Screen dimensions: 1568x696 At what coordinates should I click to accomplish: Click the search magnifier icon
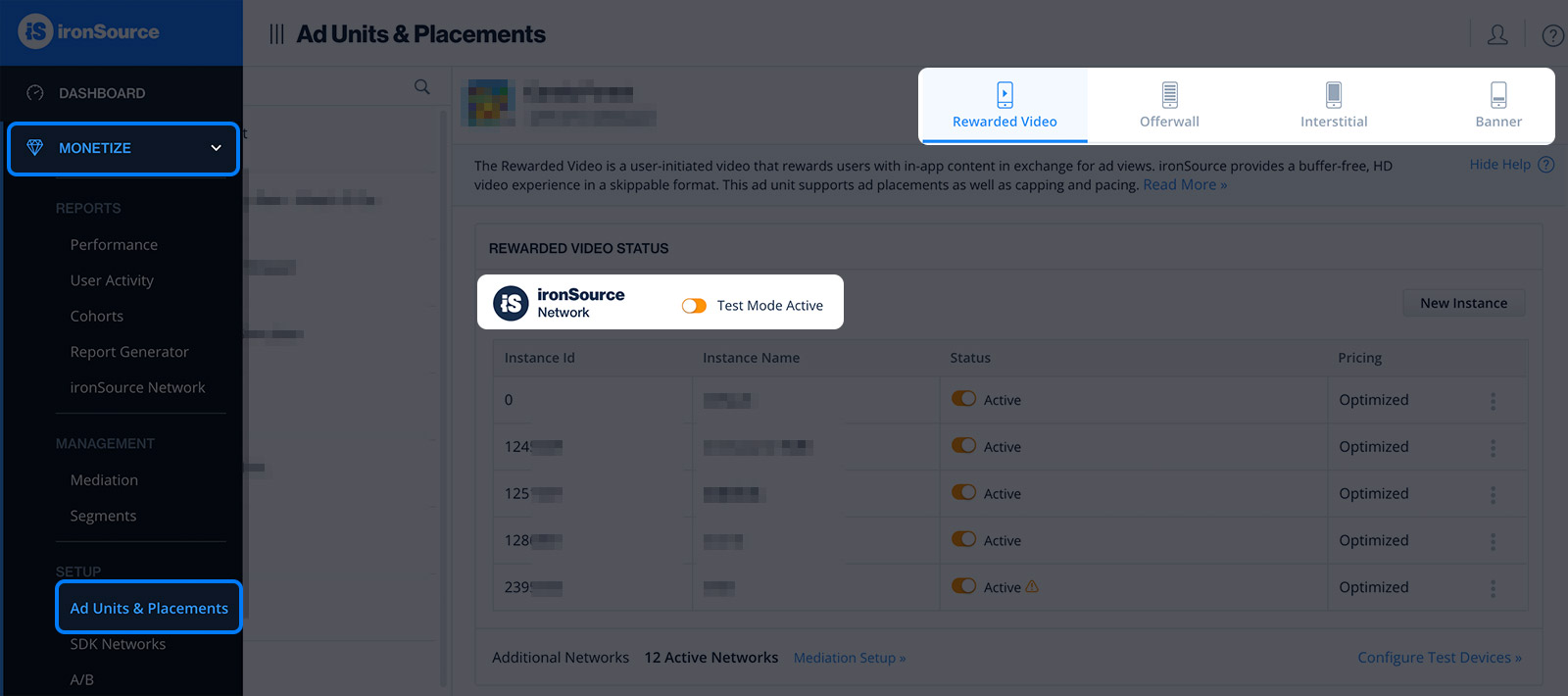coord(422,86)
